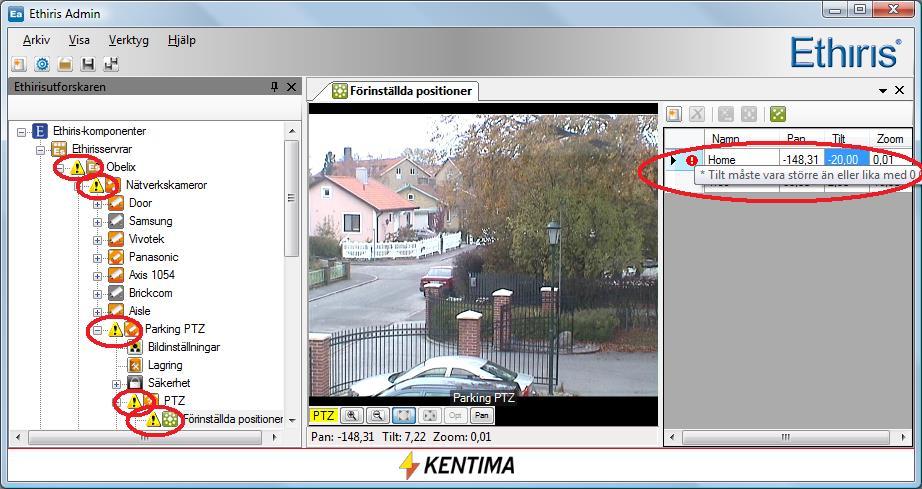Screen dimensions: 922x489
Task: Click the save all toolbar icon
Action: [x=111, y=64]
